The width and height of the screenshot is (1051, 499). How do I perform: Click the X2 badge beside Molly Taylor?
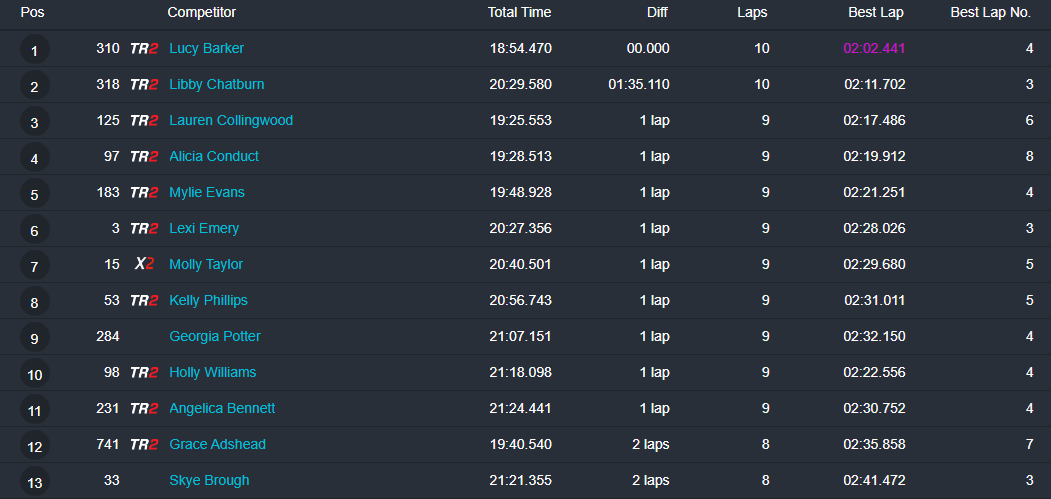[x=144, y=264]
